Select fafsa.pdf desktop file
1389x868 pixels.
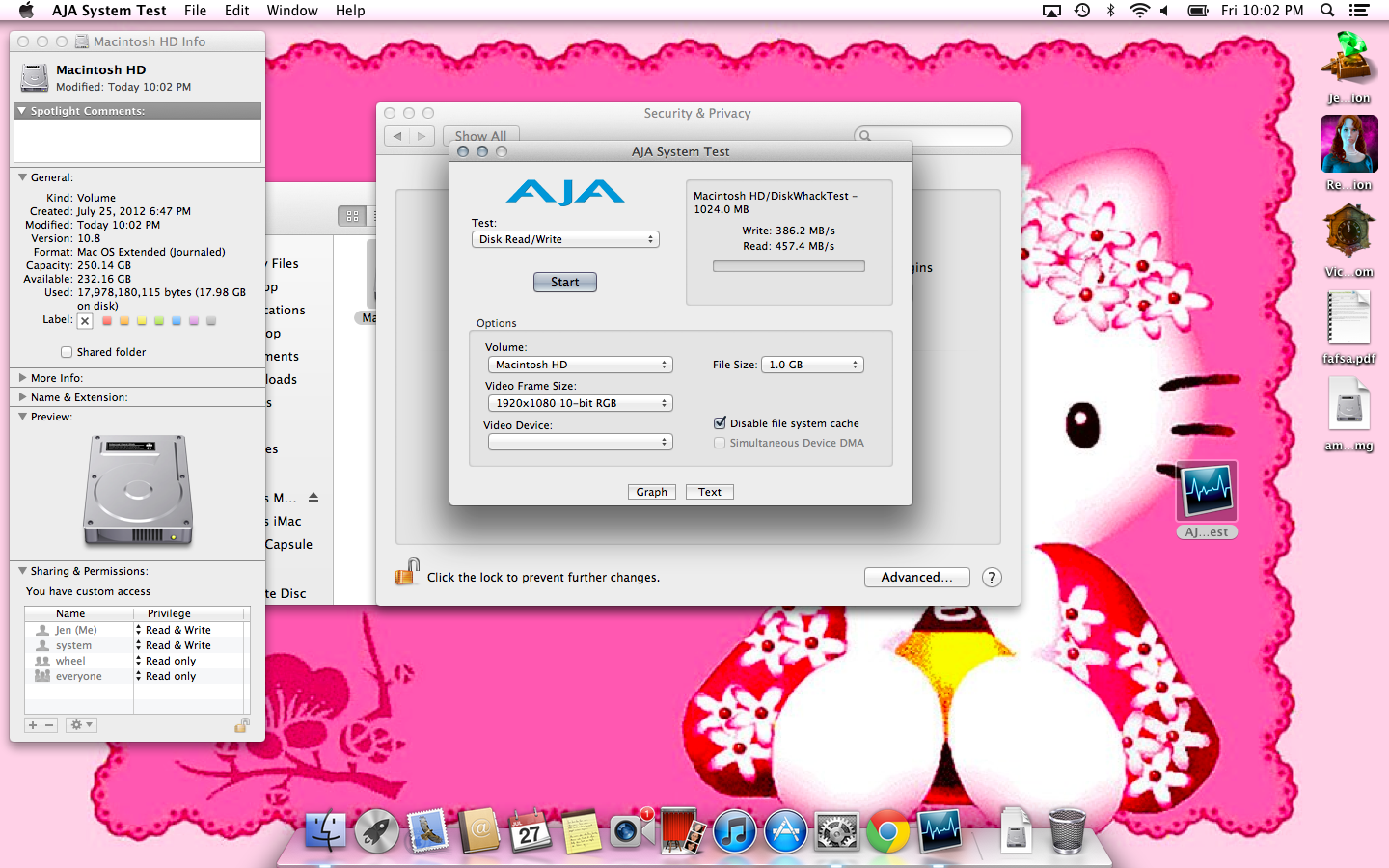(x=1348, y=328)
